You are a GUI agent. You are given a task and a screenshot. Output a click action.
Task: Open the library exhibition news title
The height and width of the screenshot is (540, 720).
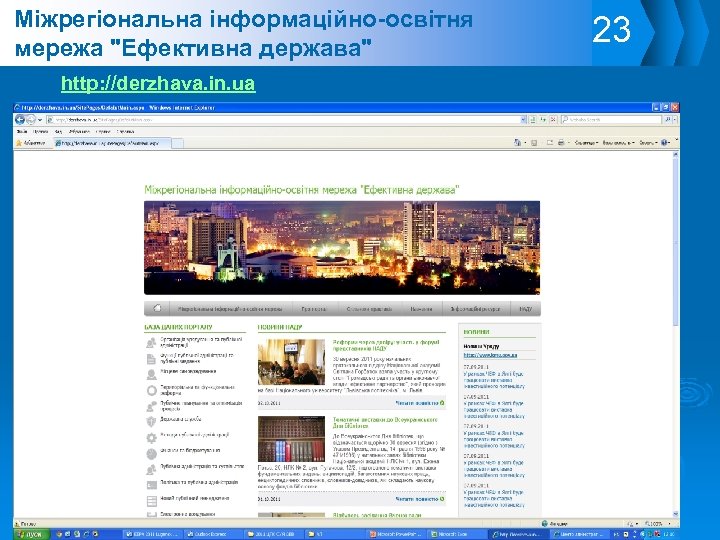coord(385,422)
